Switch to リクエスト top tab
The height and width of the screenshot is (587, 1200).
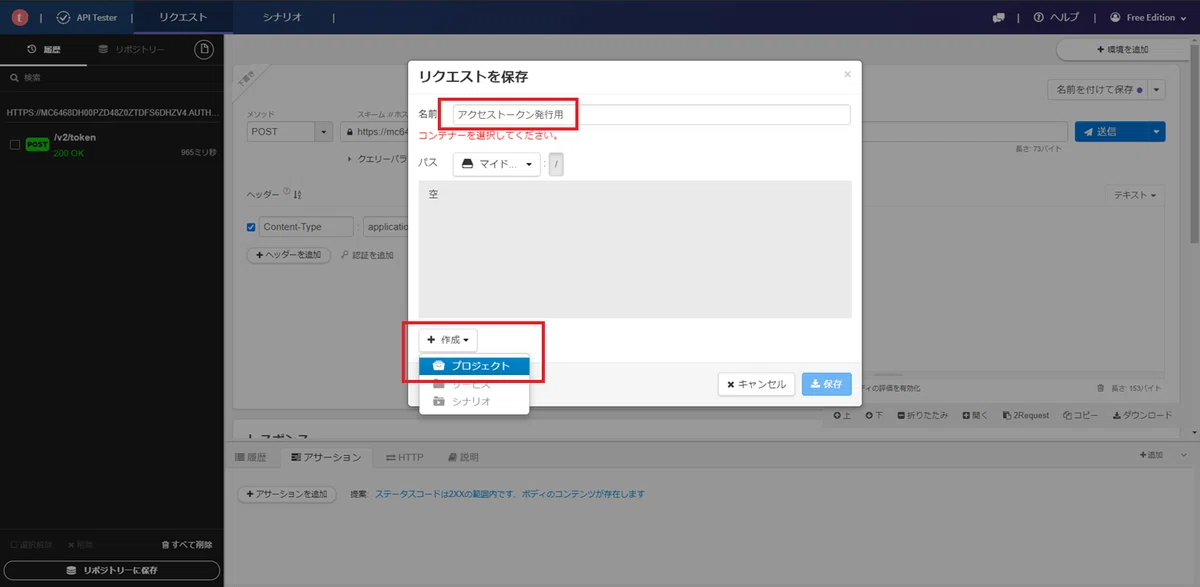click(184, 18)
